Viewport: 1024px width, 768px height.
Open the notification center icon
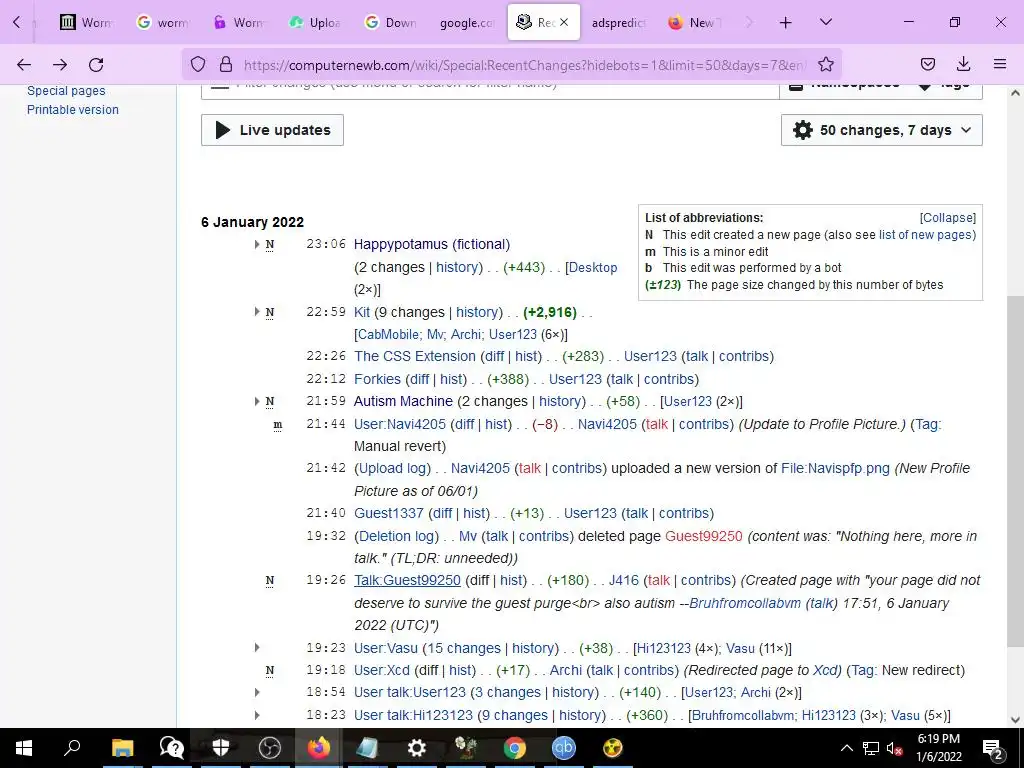pos(993,748)
